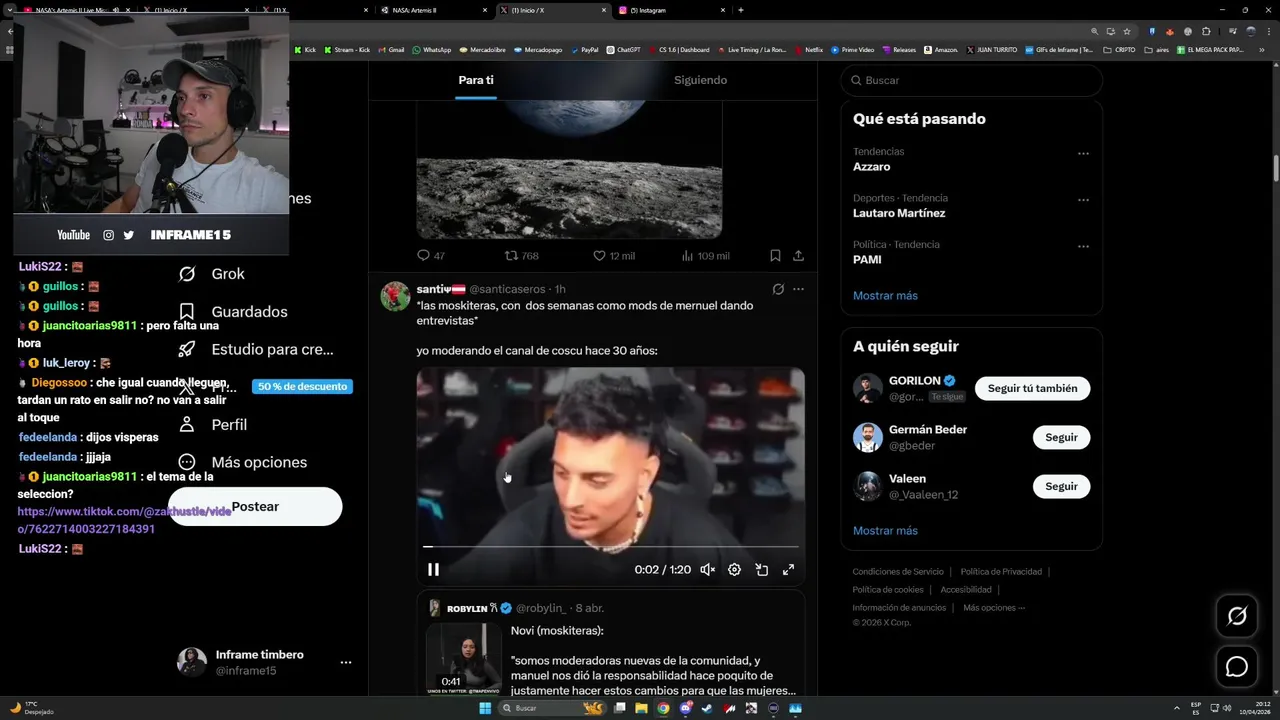
Task: Open account menu dots beside Inframe timbero
Action: pos(346,663)
